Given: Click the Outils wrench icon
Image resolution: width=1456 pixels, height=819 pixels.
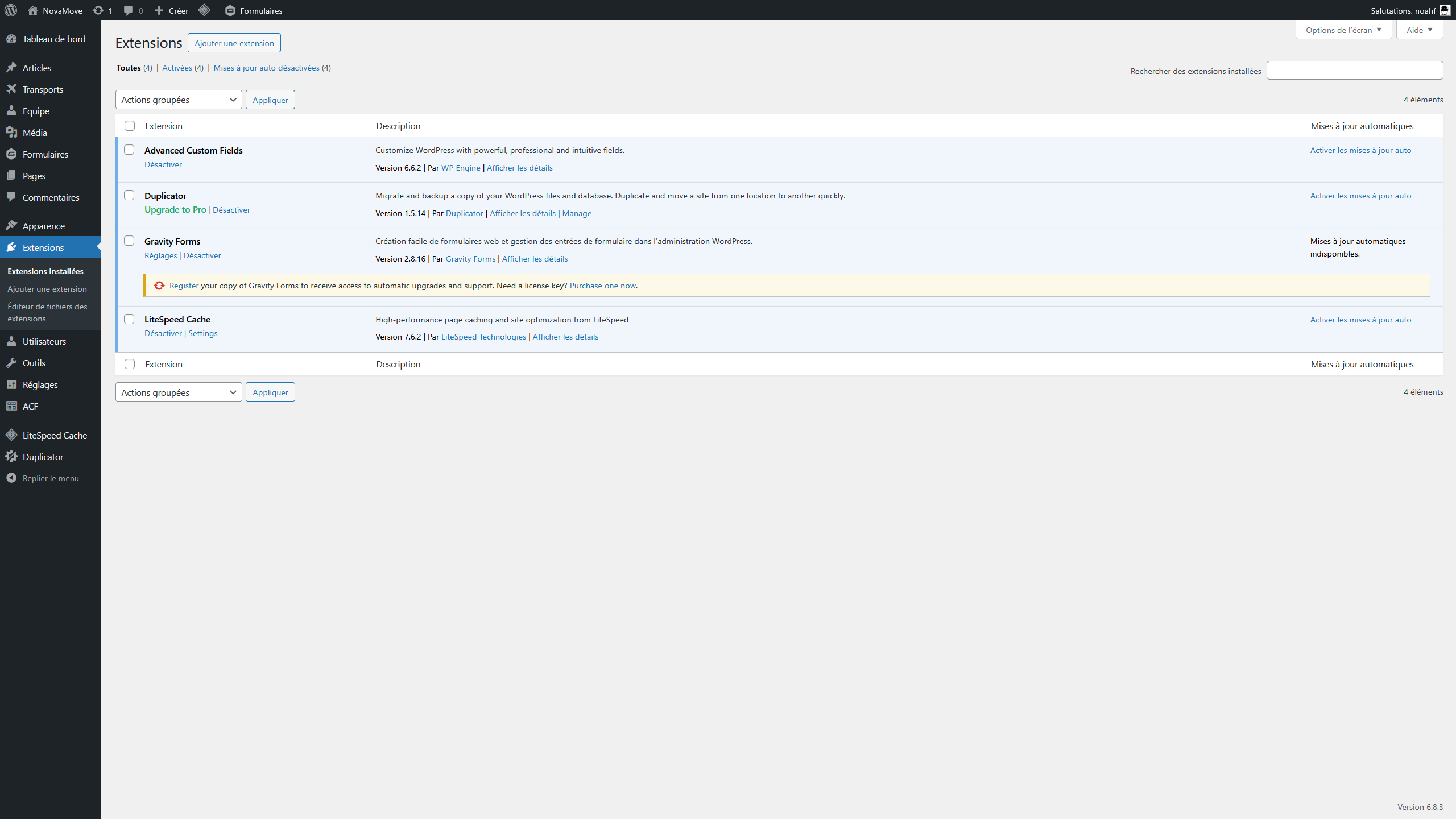Looking at the screenshot, I should (x=11, y=363).
